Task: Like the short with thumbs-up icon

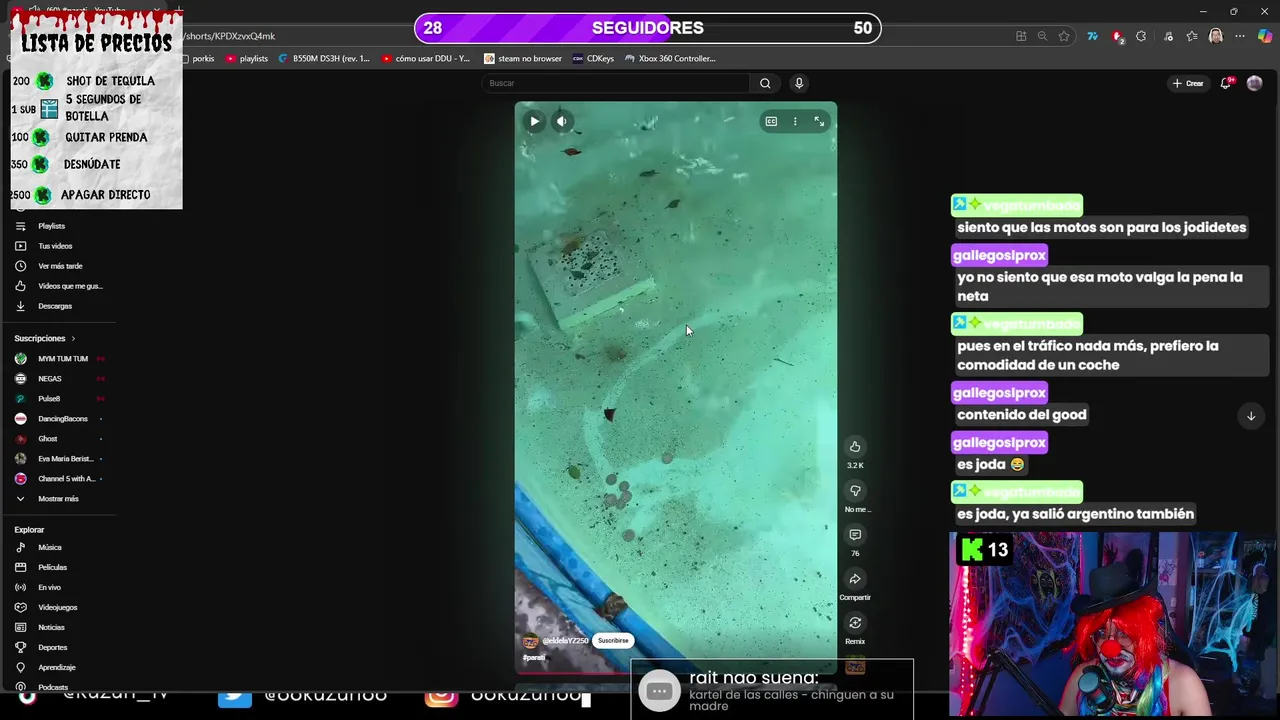Action: tap(855, 447)
